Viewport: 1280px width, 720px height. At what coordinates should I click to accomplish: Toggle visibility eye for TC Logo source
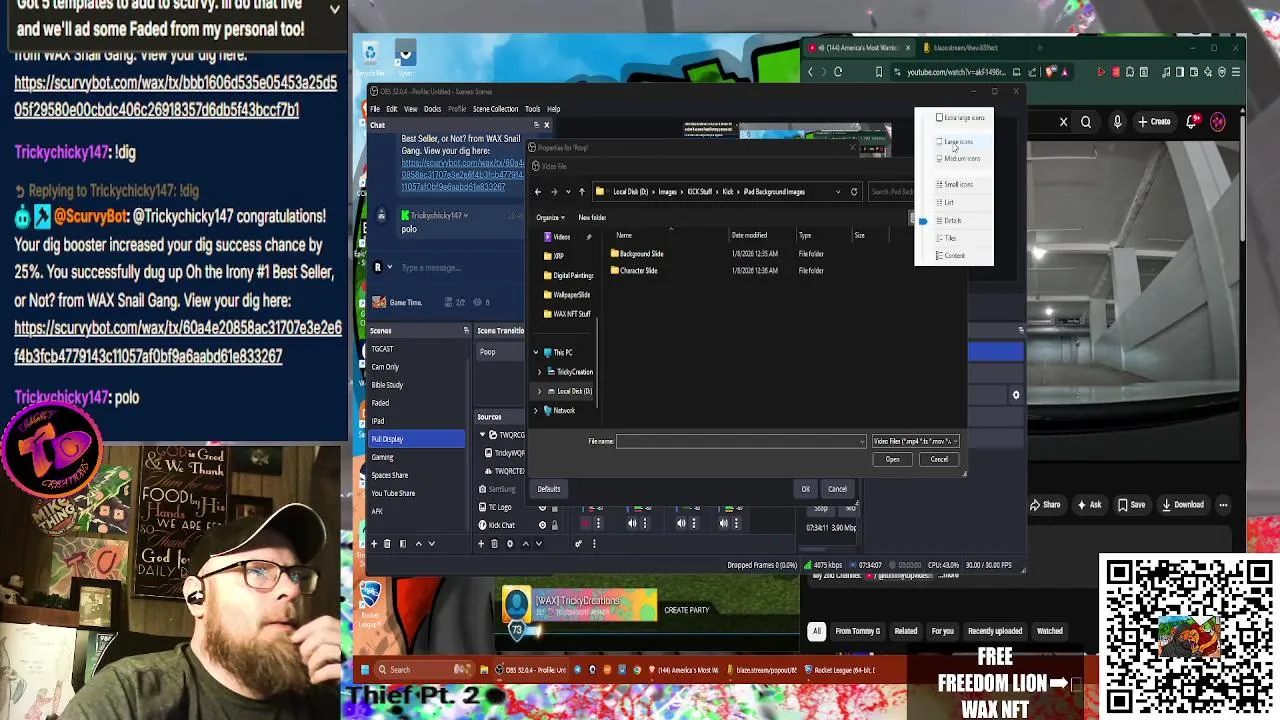543,507
